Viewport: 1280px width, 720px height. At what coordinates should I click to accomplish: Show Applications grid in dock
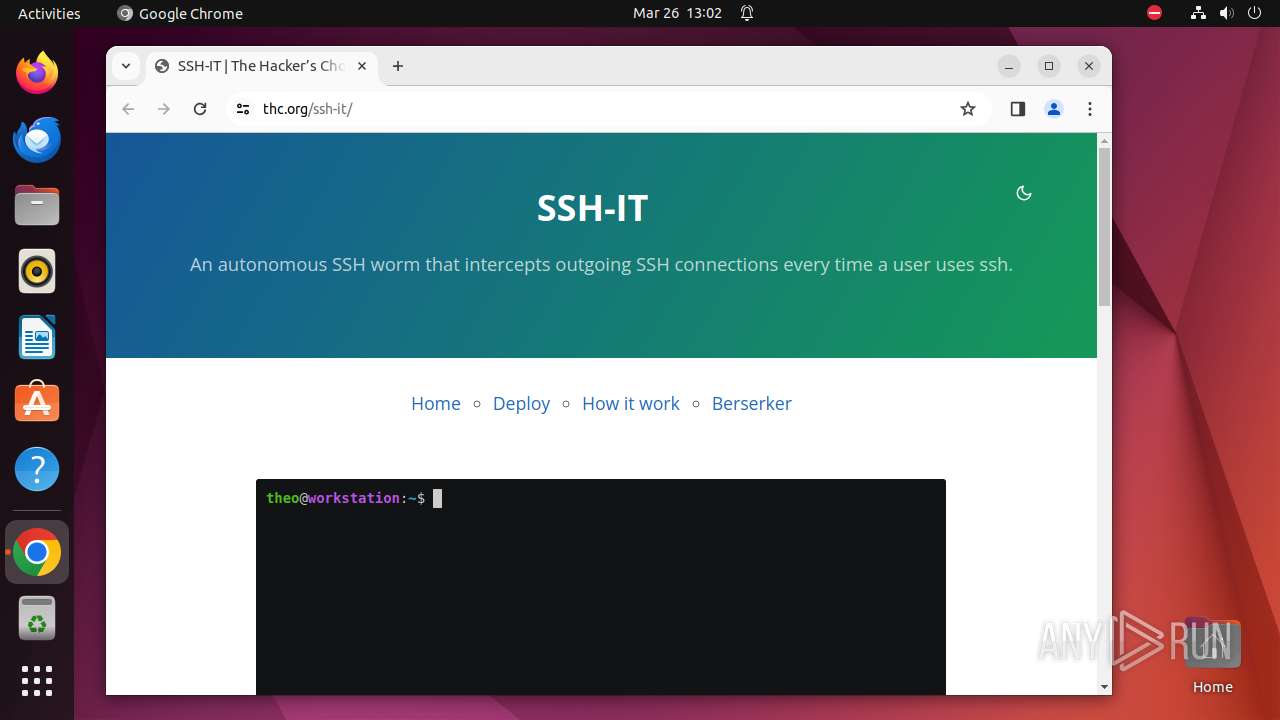37,681
